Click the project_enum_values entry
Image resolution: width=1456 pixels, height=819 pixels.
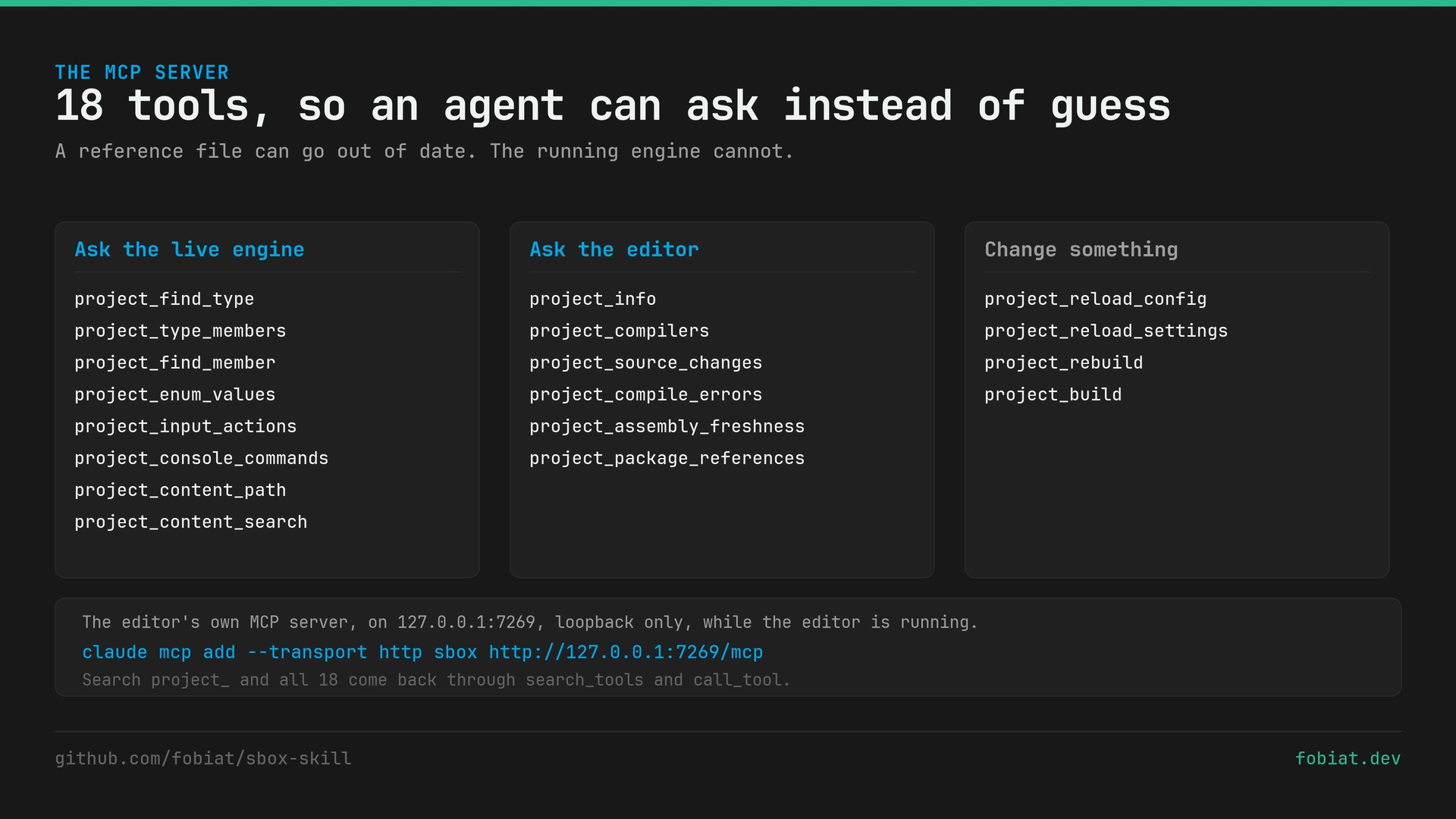(175, 395)
